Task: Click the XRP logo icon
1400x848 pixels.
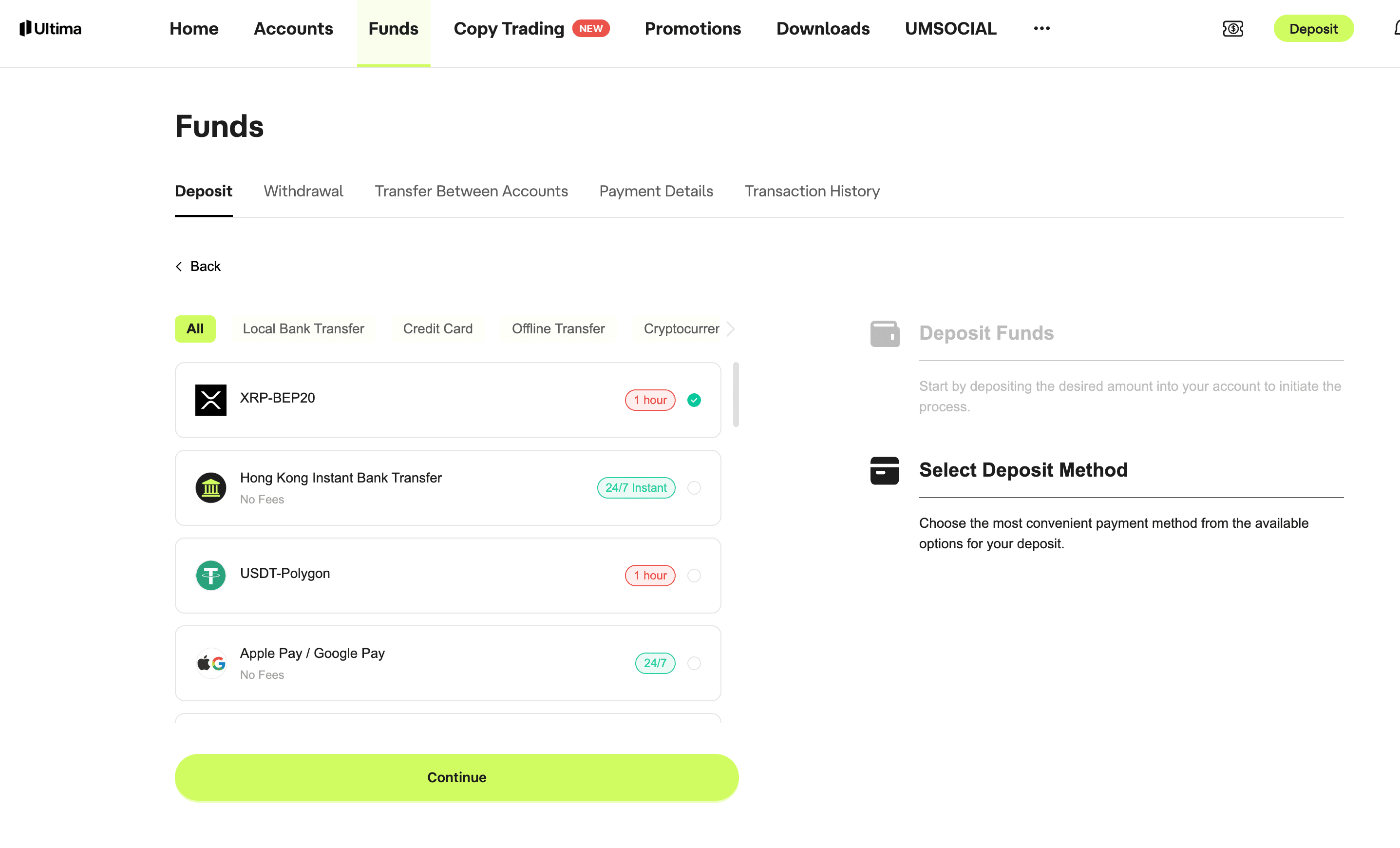Action: (x=211, y=400)
